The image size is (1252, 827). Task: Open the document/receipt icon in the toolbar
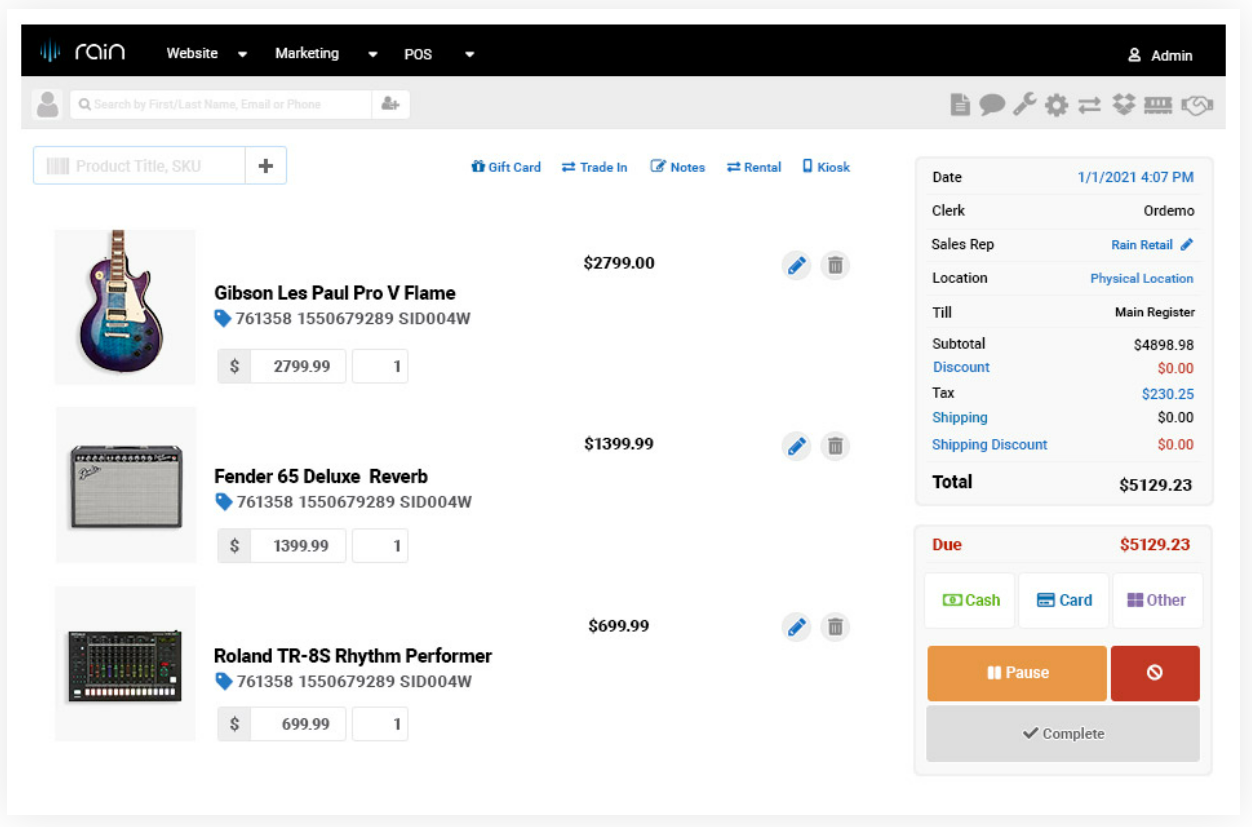click(x=960, y=104)
